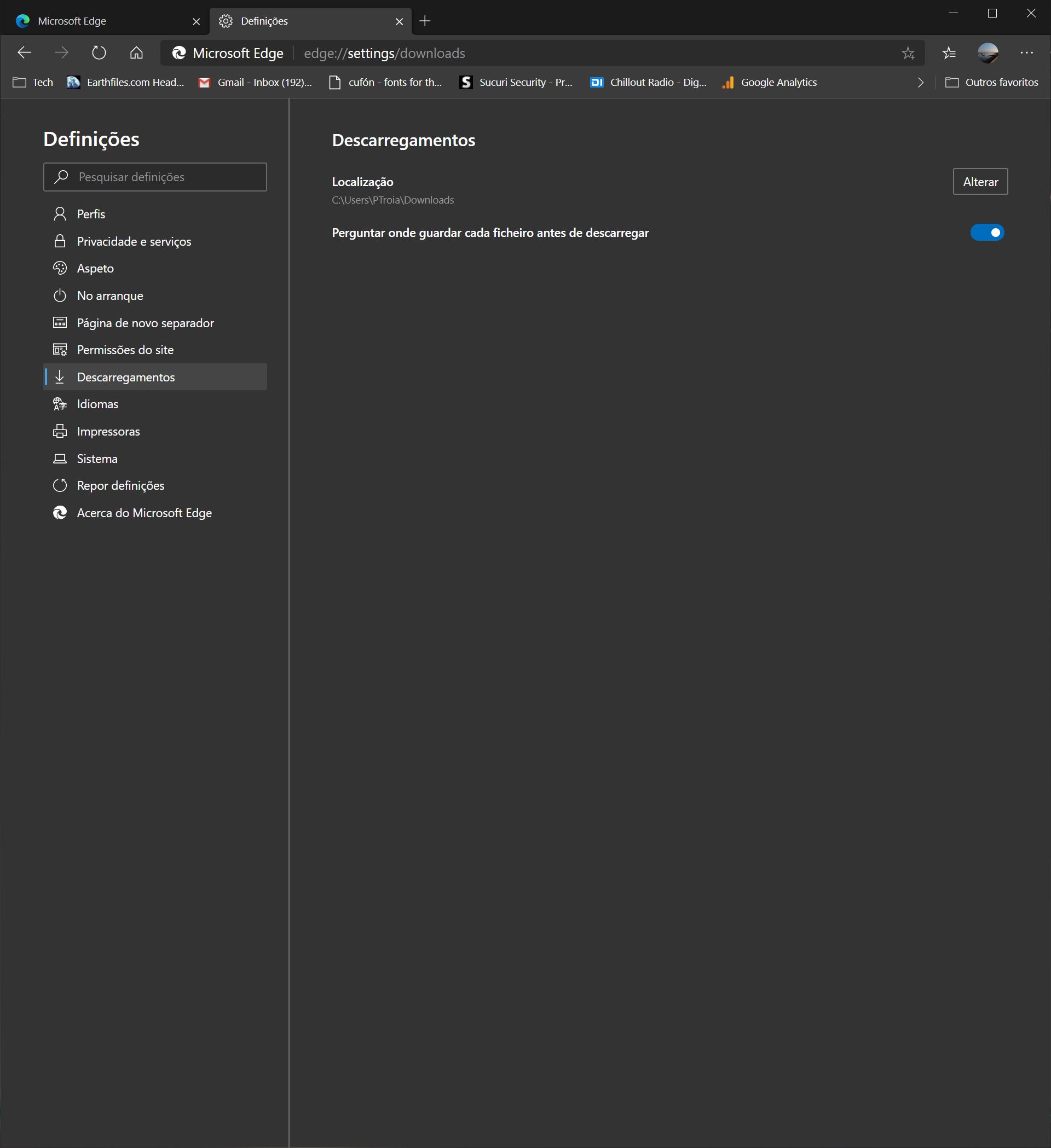
Task: Open the user profile avatar
Action: tap(988, 53)
